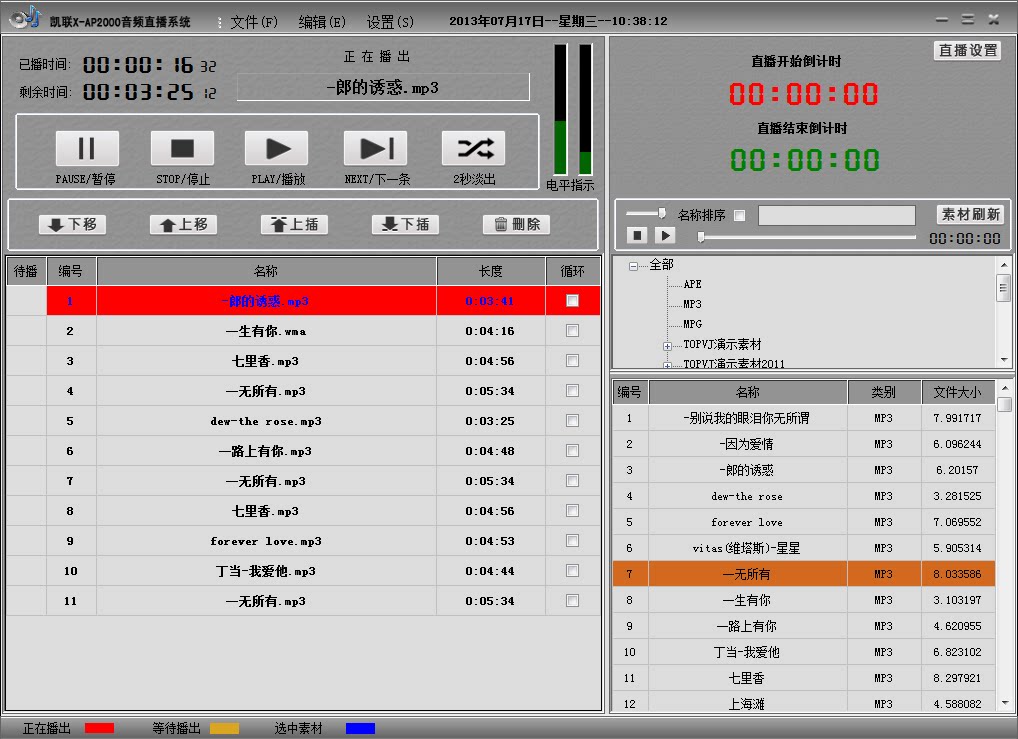This screenshot has width=1018, height=739.
Task: Stop playback with the STOP/停止 button
Action: pos(182,148)
